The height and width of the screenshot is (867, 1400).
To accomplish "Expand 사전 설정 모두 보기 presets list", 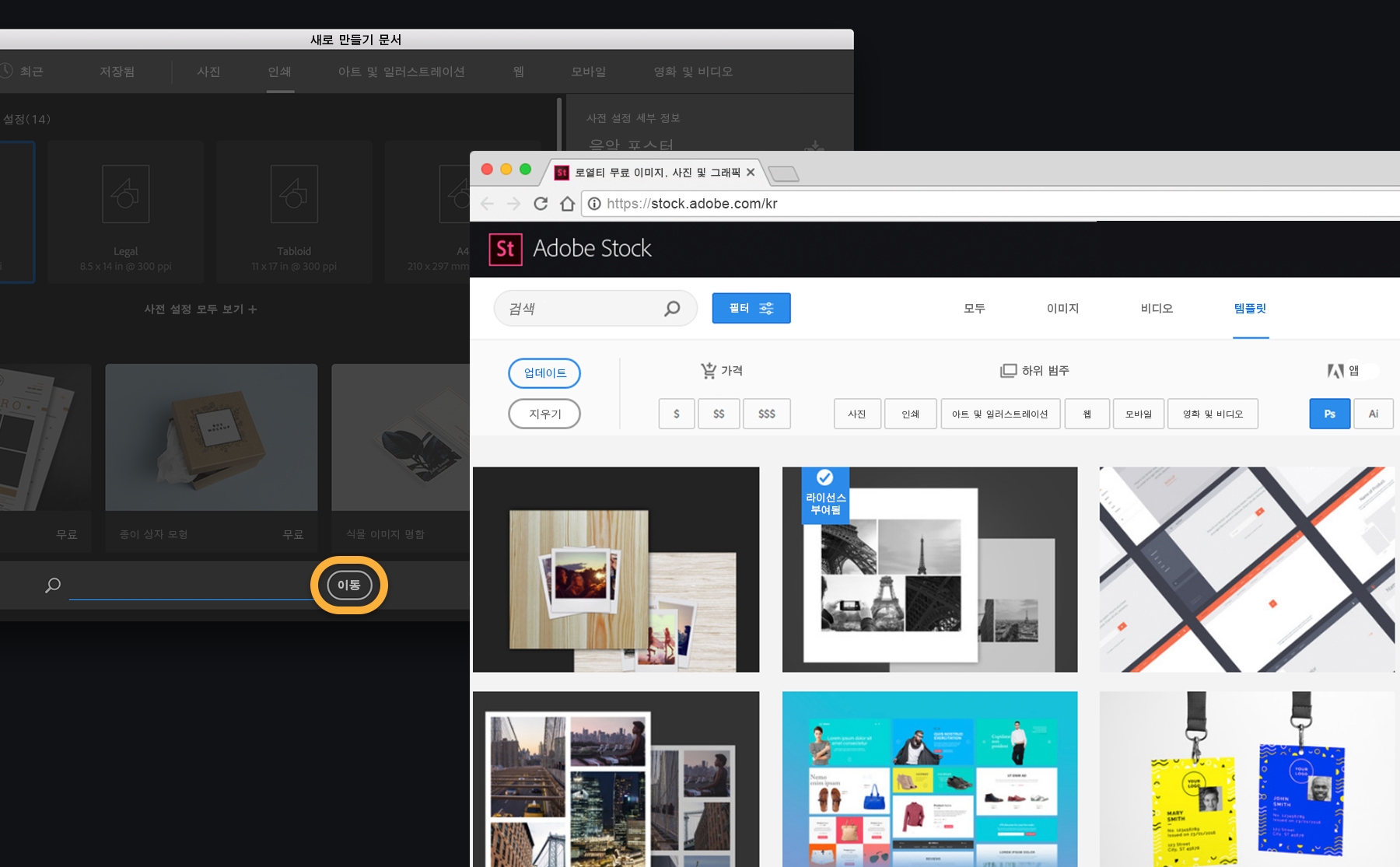I will tap(200, 309).
